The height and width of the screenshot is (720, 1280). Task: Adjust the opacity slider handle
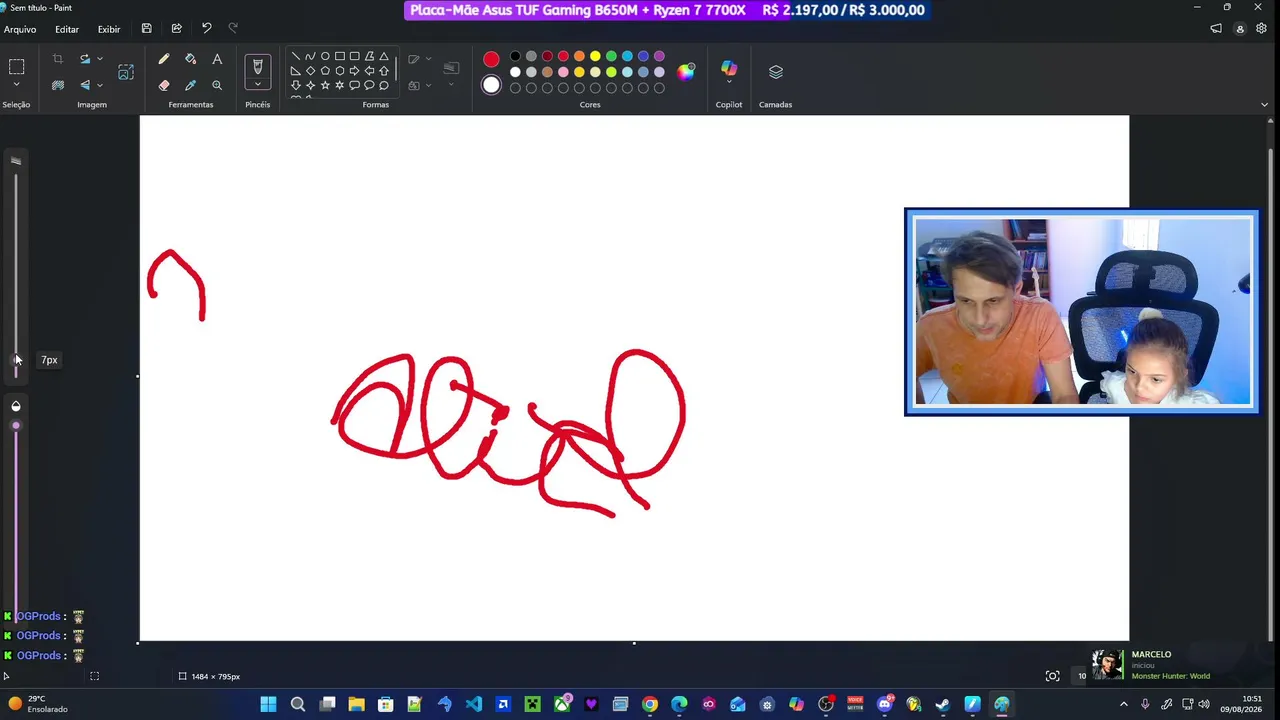click(15, 426)
